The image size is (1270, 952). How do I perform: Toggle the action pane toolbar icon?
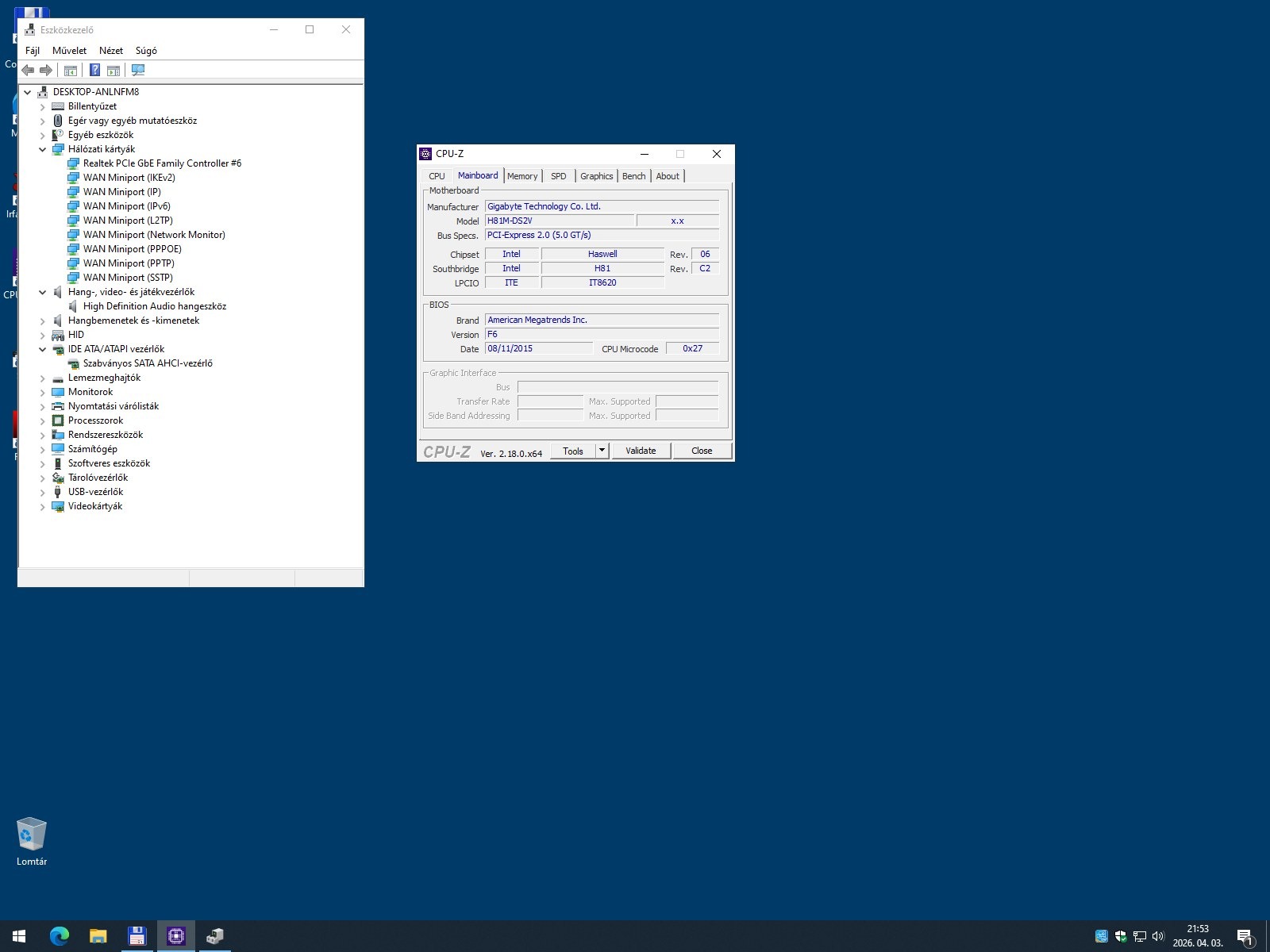click(x=114, y=71)
